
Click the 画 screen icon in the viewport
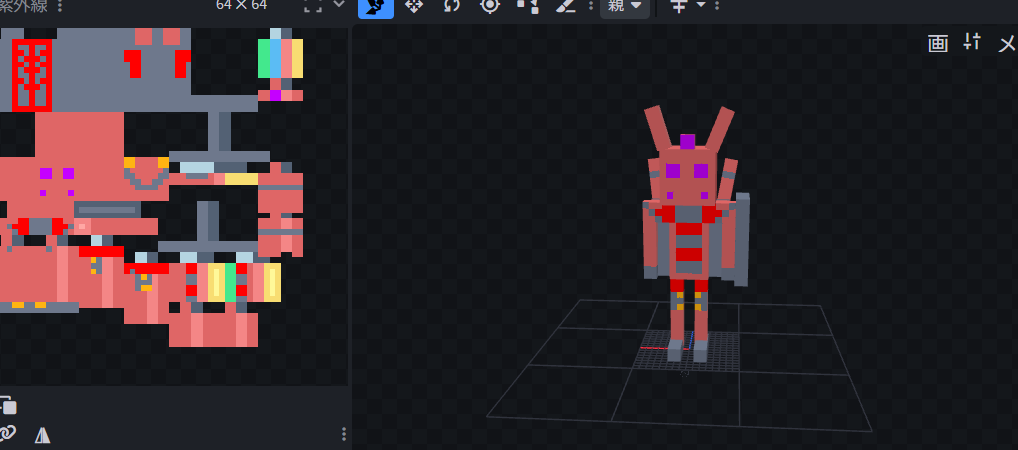pyautogui.click(x=937, y=42)
